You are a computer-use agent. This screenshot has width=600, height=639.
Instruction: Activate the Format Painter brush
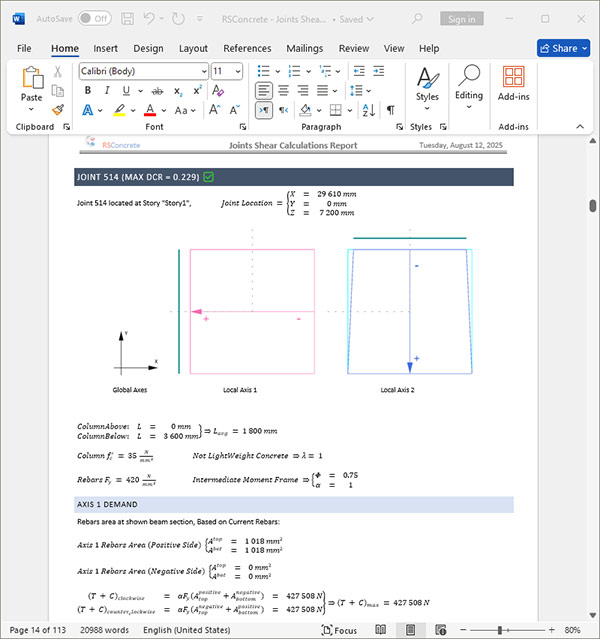58,110
